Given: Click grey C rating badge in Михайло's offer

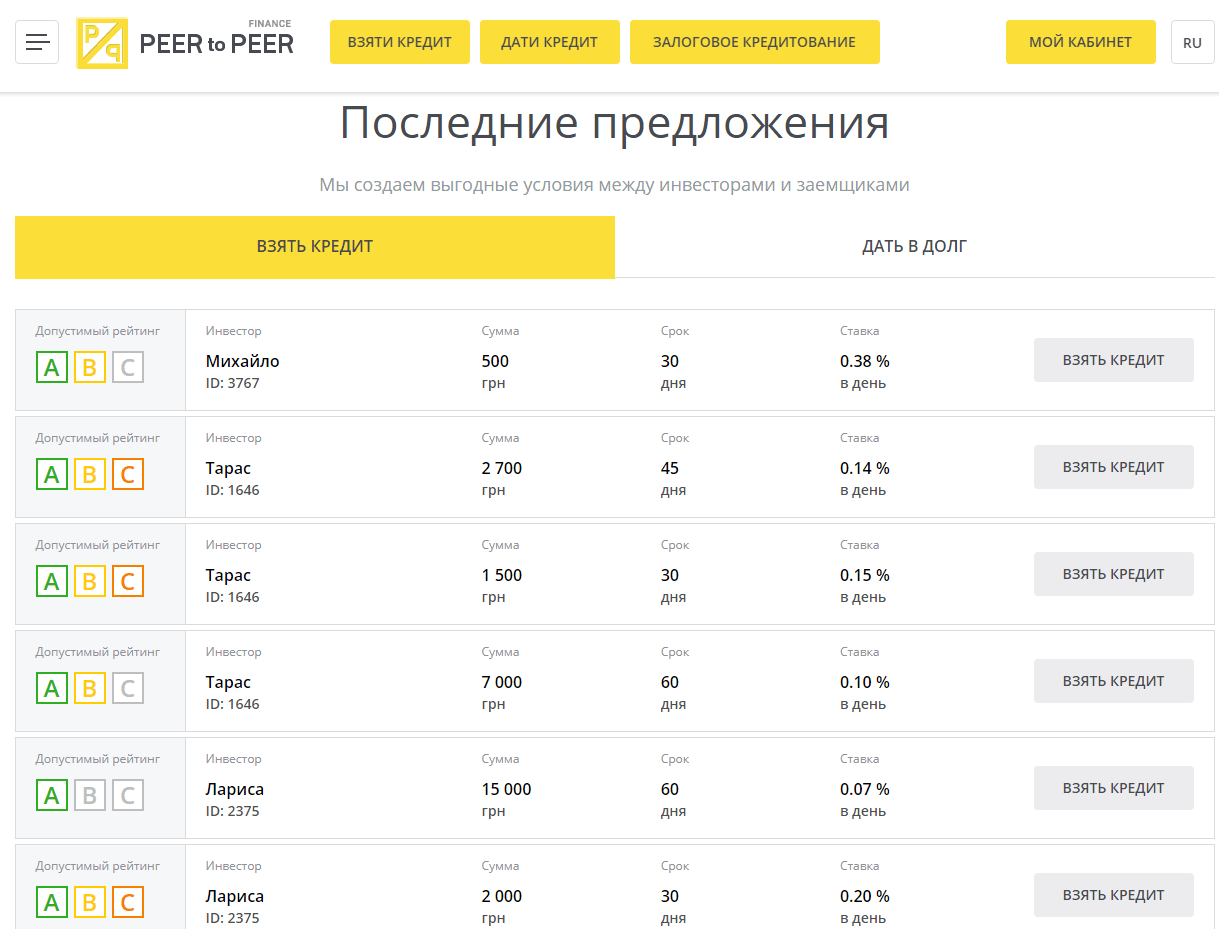Looking at the screenshot, I should pos(128,368).
